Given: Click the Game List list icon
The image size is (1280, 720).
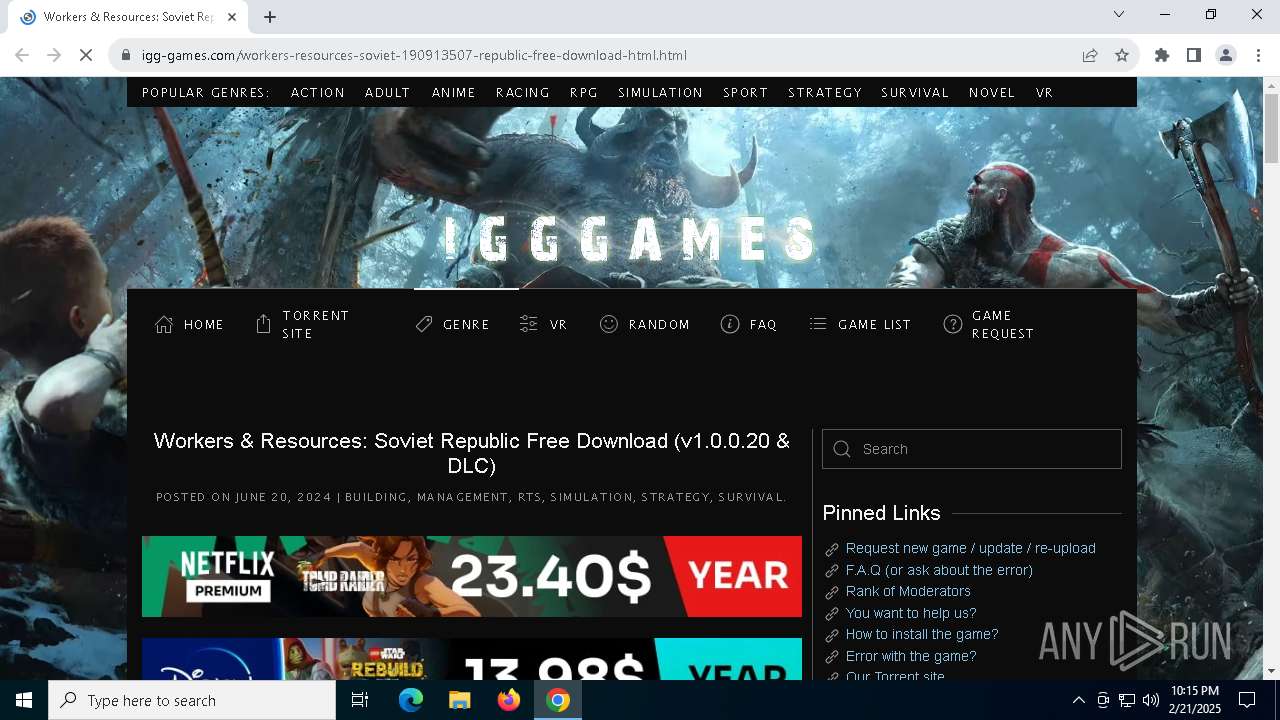Looking at the screenshot, I should 818,324.
